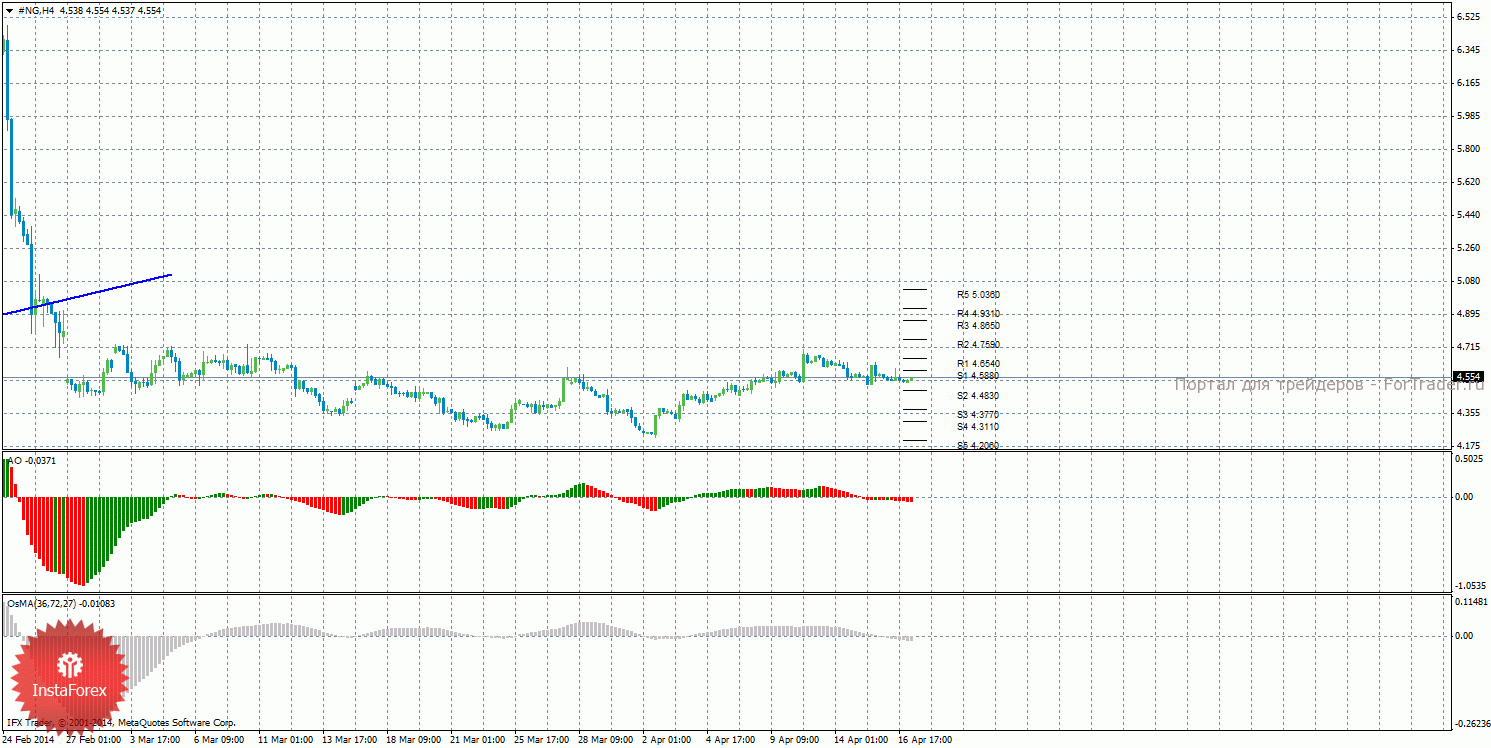Click the current price tag 4.554
This screenshot has width=1491, height=748.
click(1469, 377)
